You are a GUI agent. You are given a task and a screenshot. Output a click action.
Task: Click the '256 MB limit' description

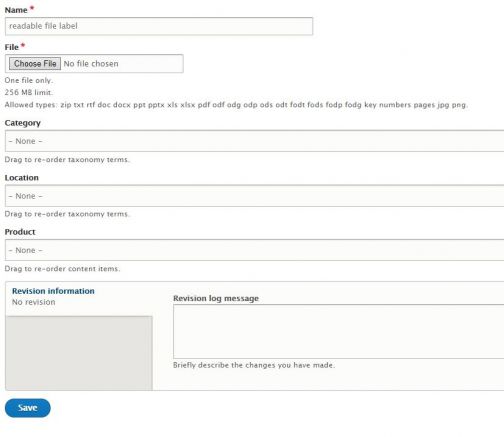(x=29, y=92)
